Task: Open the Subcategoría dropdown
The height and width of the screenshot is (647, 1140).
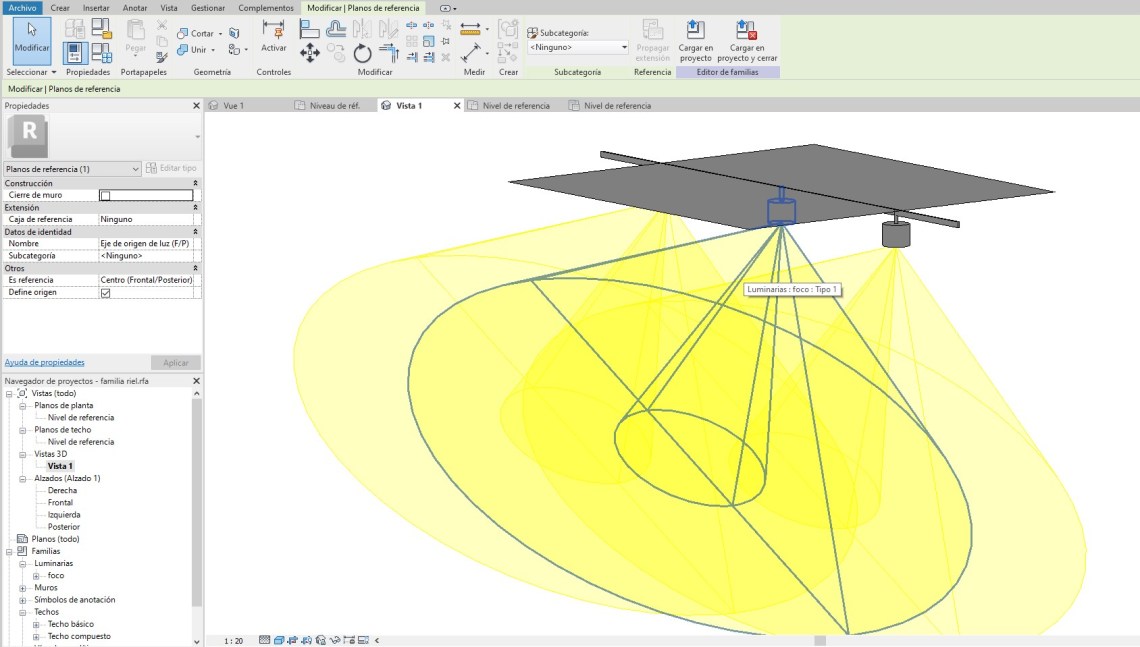Action: 624,47
